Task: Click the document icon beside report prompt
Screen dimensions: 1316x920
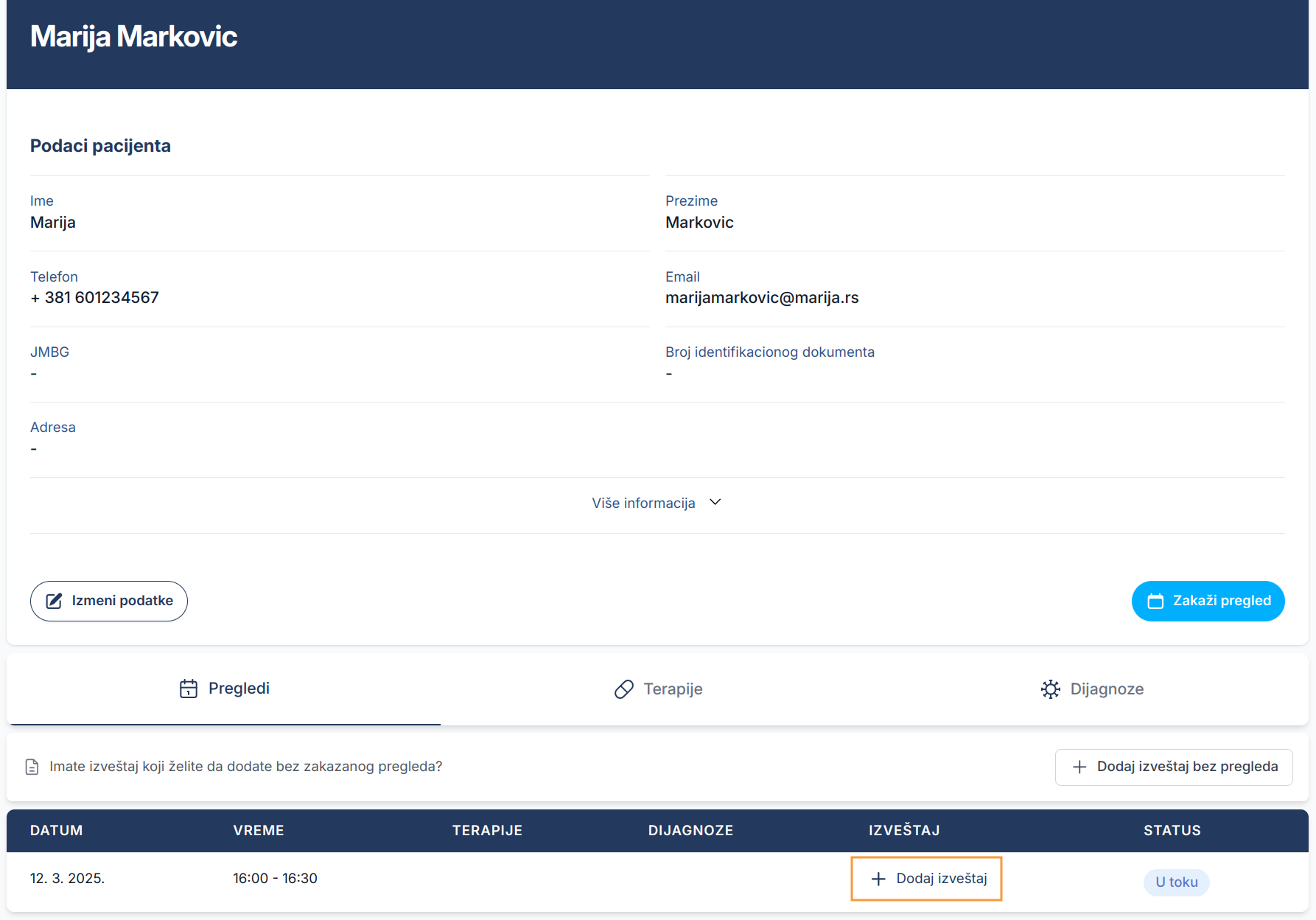Action: click(32, 767)
